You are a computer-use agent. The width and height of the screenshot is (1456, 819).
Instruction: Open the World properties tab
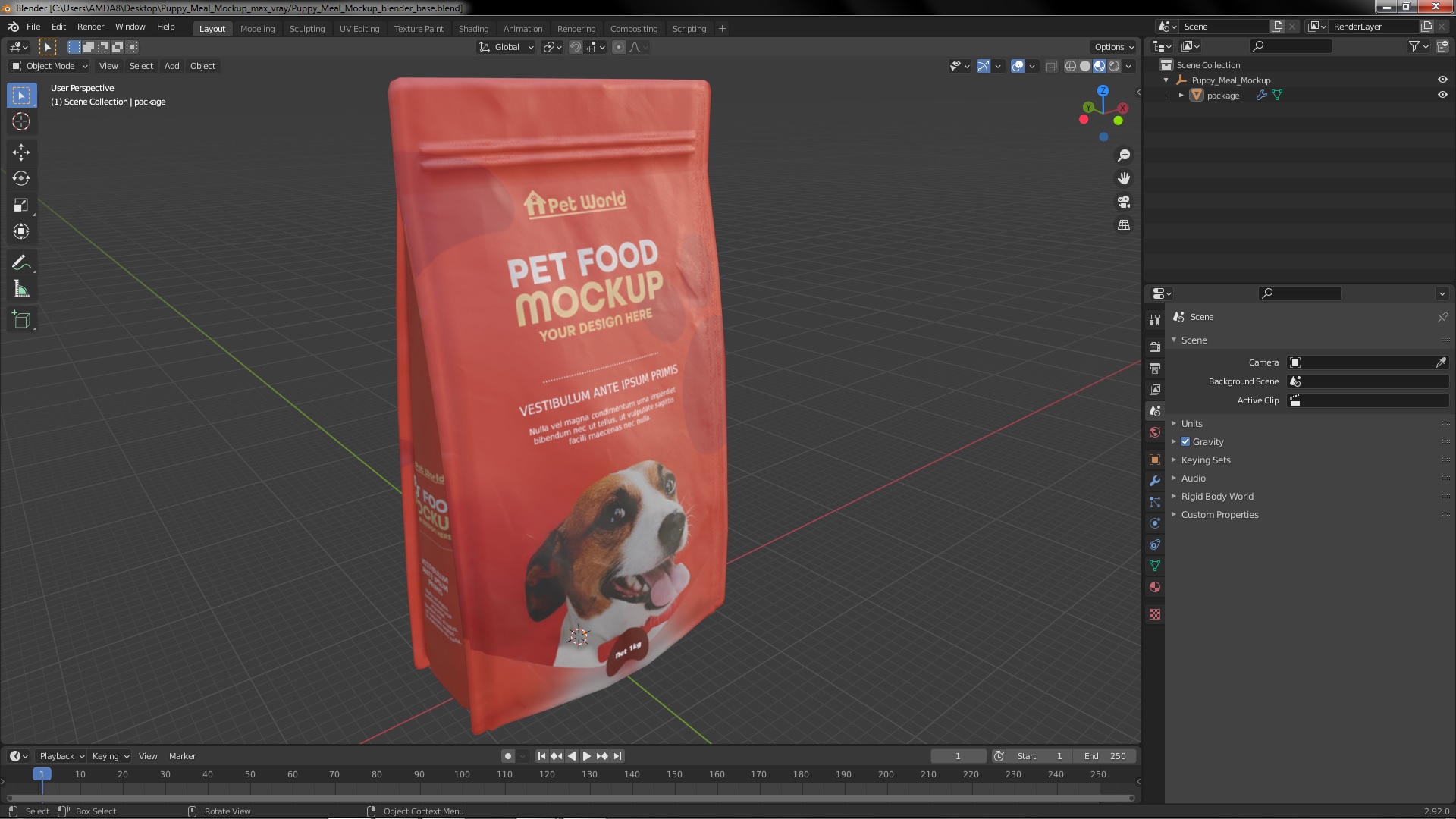coord(1155,432)
